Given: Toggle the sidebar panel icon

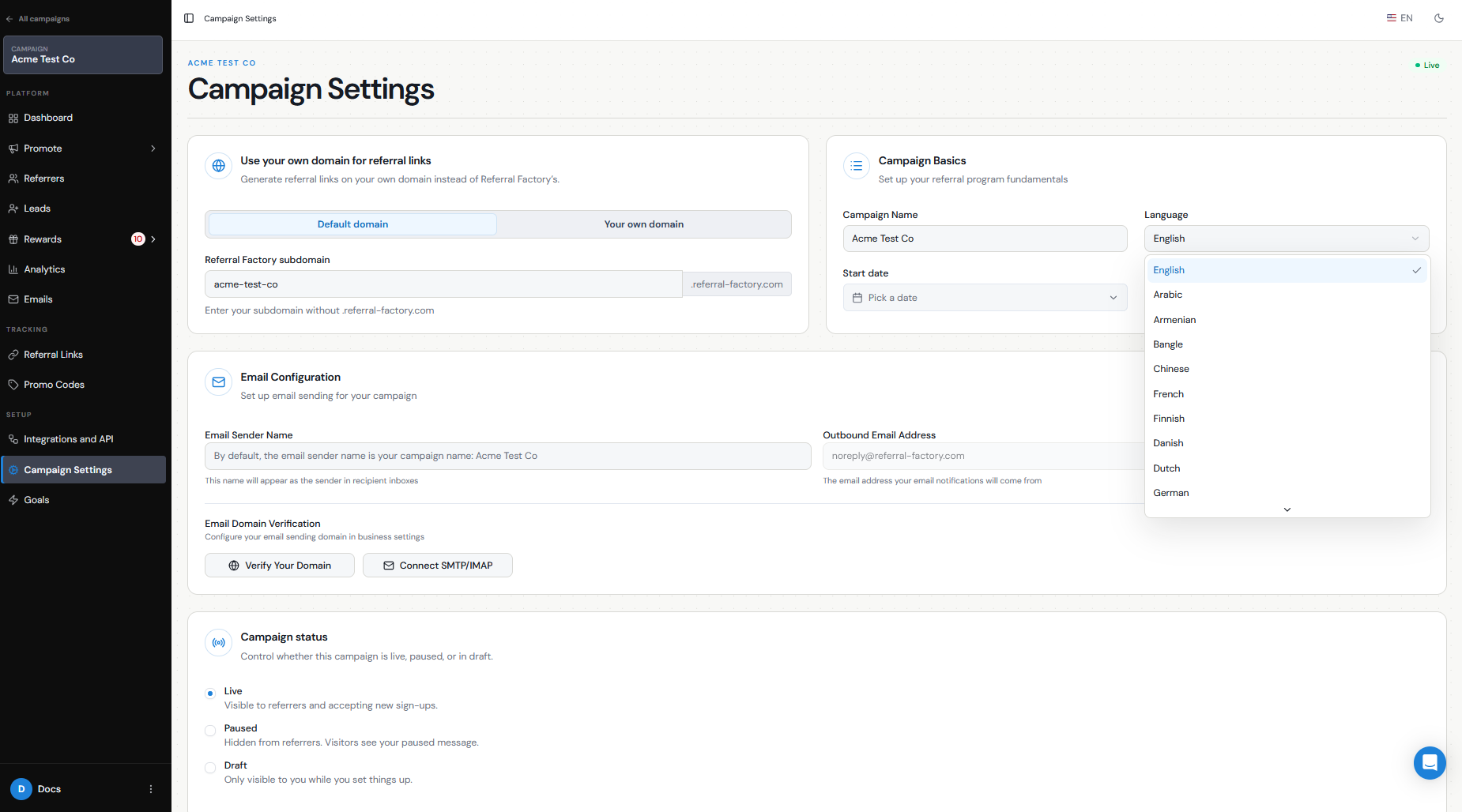Looking at the screenshot, I should click(189, 18).
